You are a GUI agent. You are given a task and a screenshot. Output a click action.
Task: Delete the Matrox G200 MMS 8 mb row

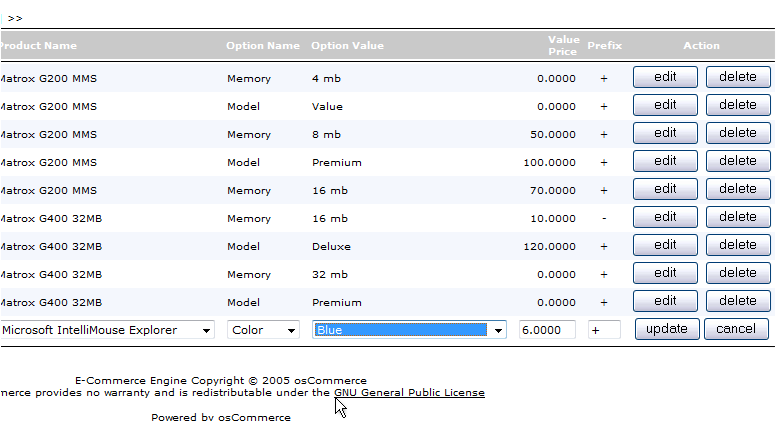point(738,133)
